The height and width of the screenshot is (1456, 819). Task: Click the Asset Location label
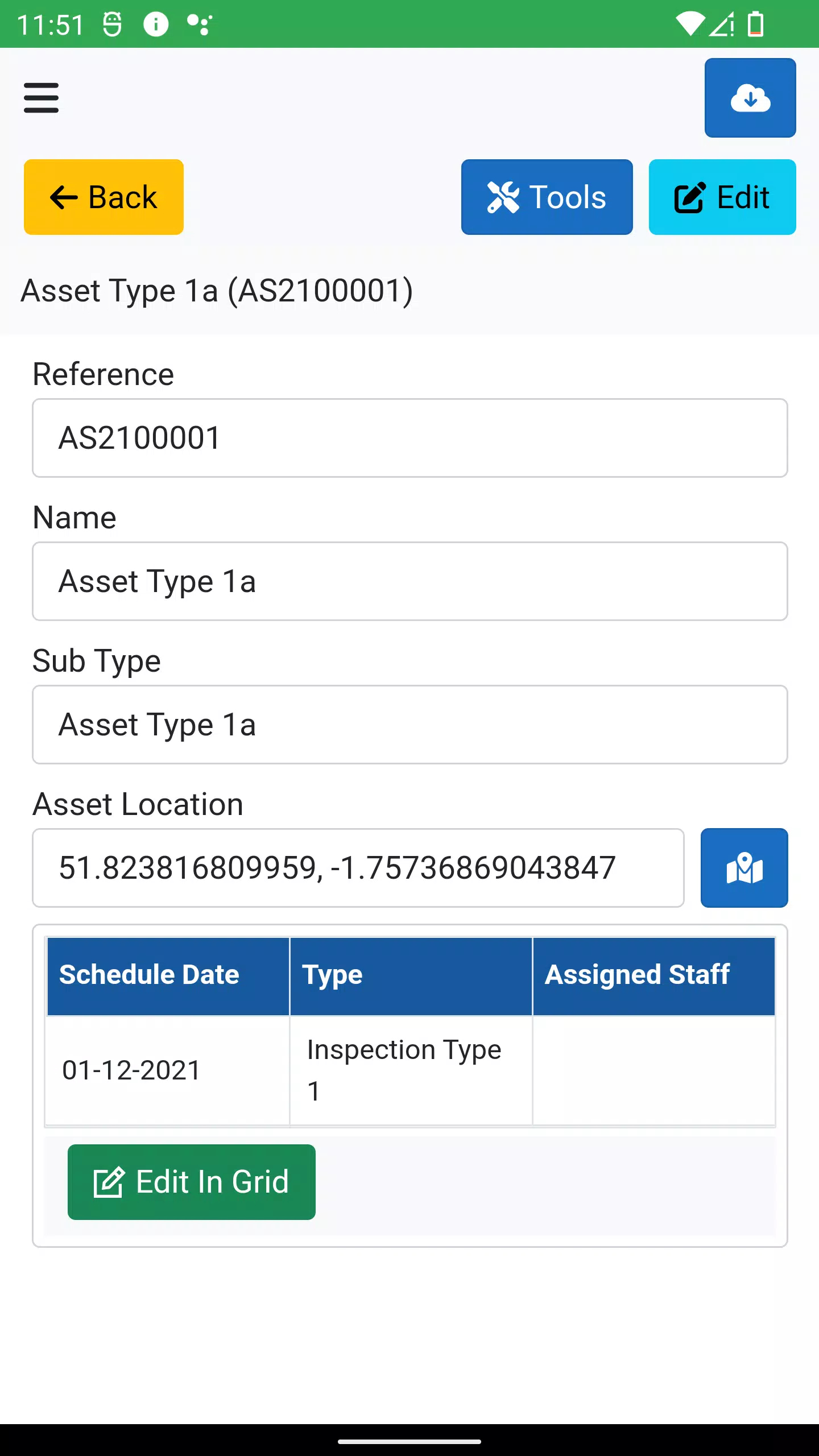pos(138,804)
